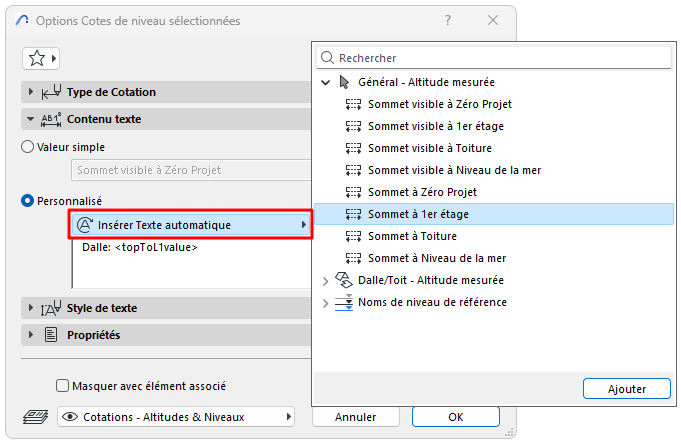Click the Style de texte icon
The width and height of the screenshot is (681, 444).
(51, 308)
